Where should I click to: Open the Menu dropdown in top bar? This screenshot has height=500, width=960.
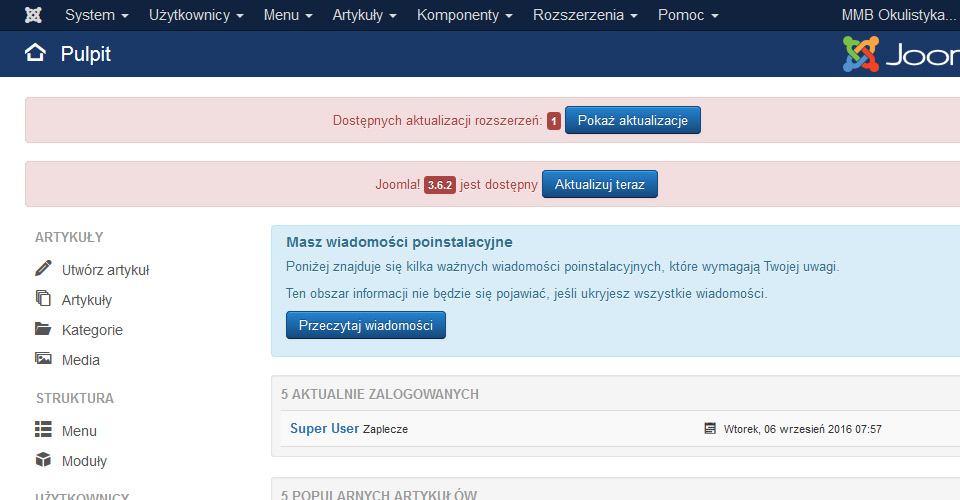288,15
